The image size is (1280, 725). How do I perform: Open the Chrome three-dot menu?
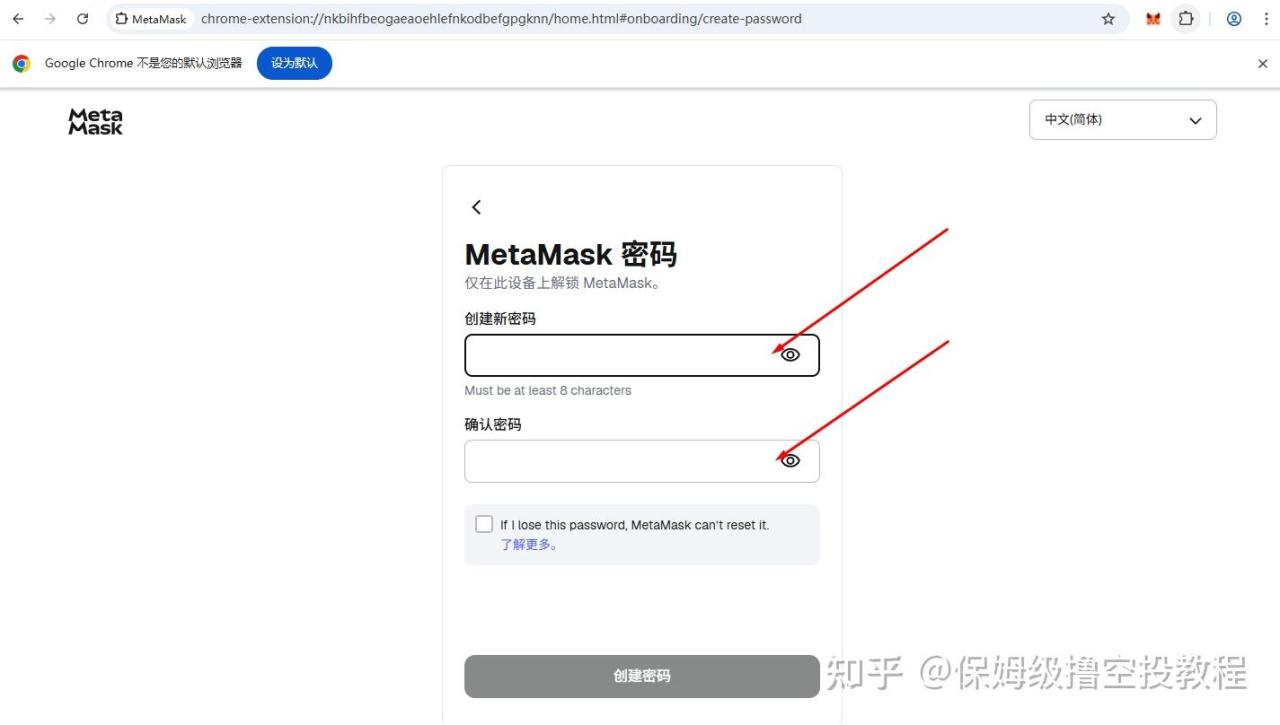click(1266, 19)
